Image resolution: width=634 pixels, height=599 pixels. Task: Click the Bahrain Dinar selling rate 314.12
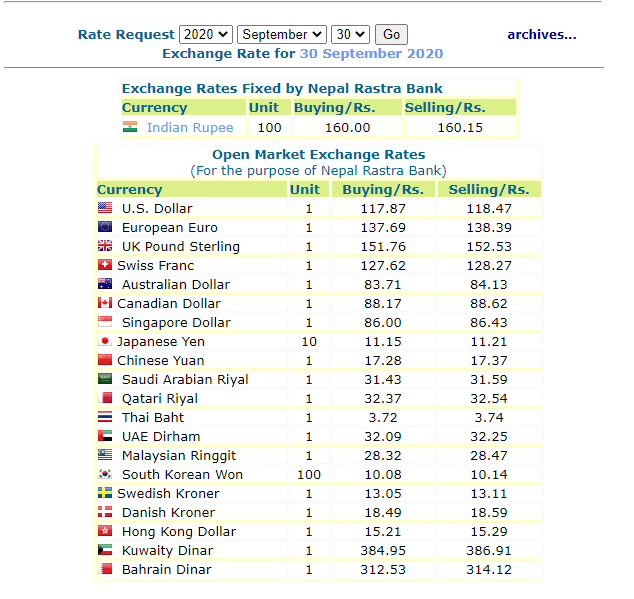(488, 569)
